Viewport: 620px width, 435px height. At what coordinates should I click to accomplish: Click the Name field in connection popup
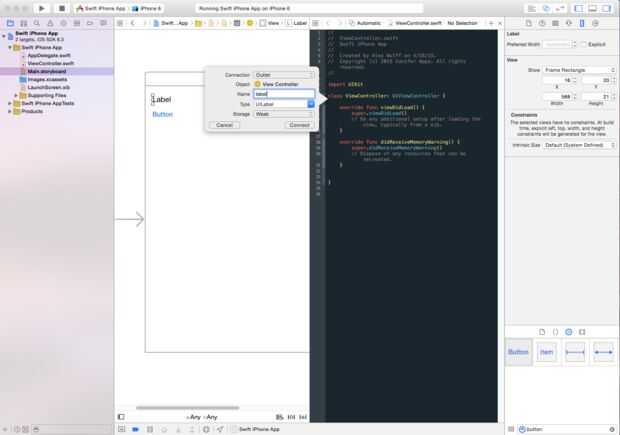pos(284,94)
